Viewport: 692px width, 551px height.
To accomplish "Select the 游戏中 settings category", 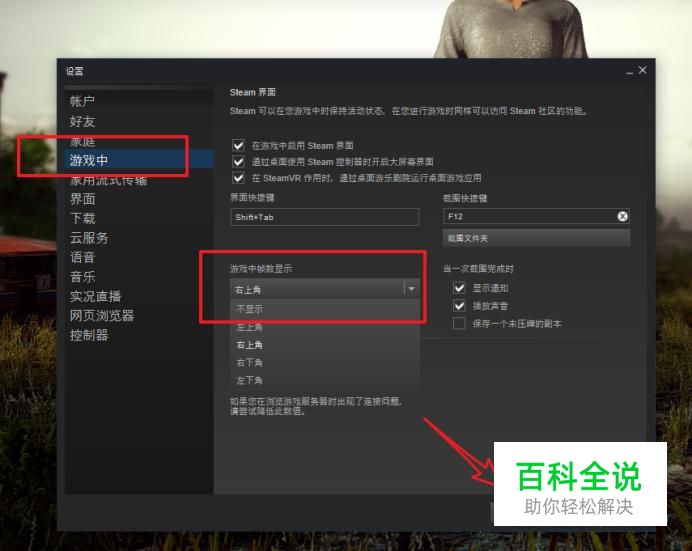I will 139,159.
